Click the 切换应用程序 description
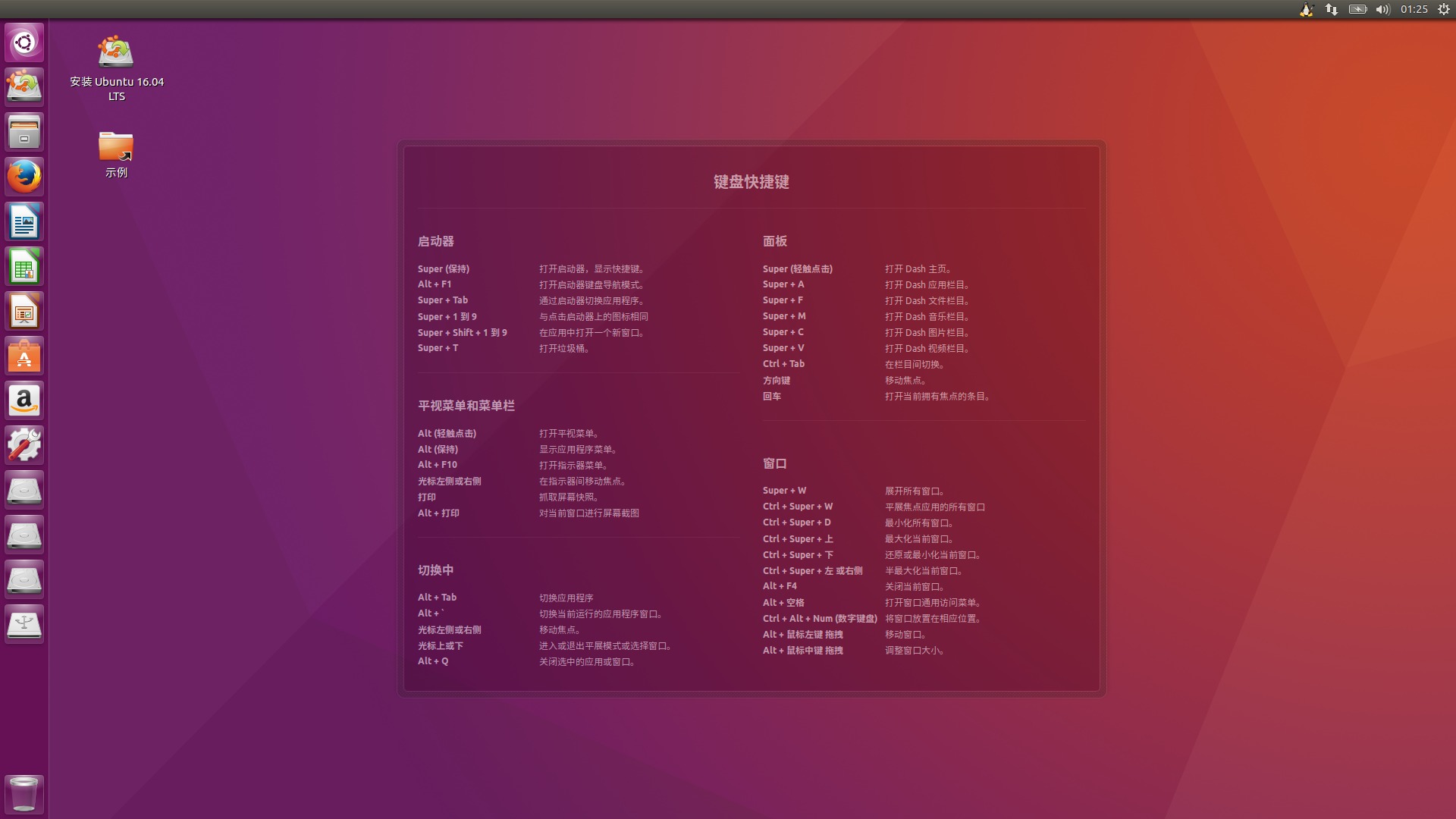Viewport: 1456px width, 819px height. [566, 598]
